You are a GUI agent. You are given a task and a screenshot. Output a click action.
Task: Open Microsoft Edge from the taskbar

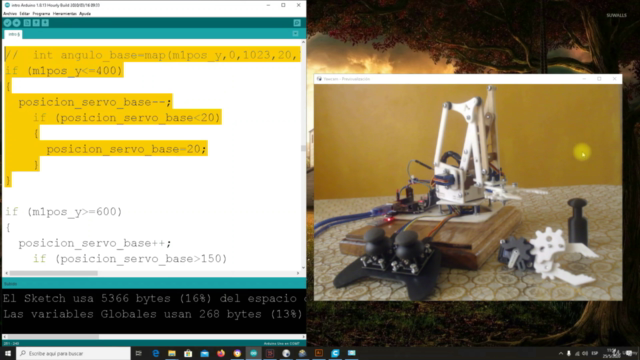[156, 353]
